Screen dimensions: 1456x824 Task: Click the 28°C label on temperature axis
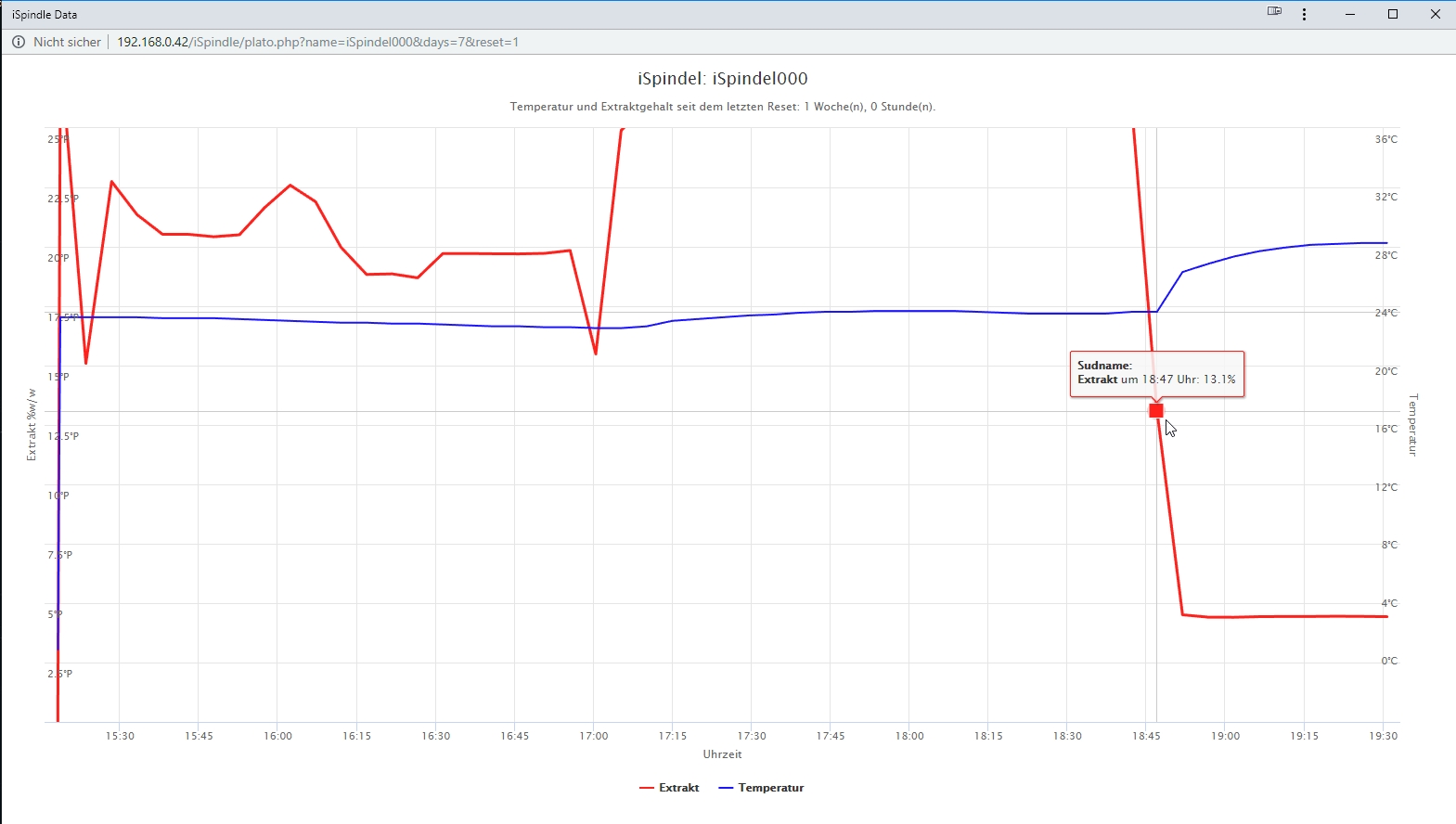1385,255
